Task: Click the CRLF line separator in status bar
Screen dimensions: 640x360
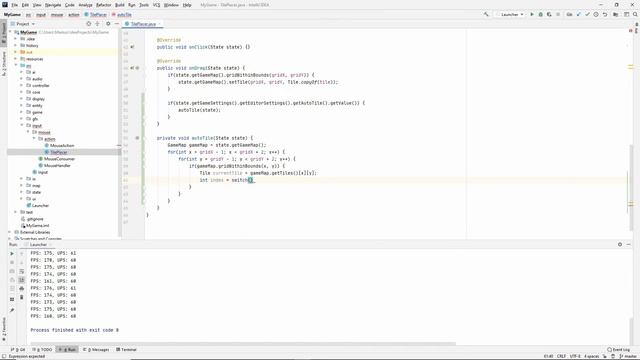Action: point(562,356)
